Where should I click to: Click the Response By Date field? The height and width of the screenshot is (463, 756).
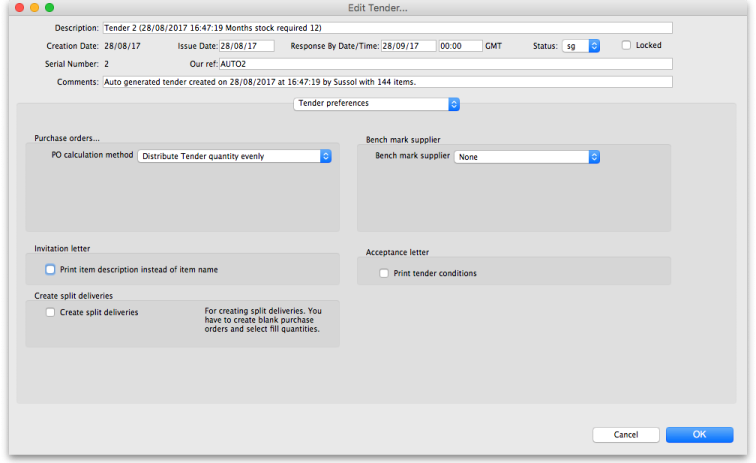click(x=408, y=46)
